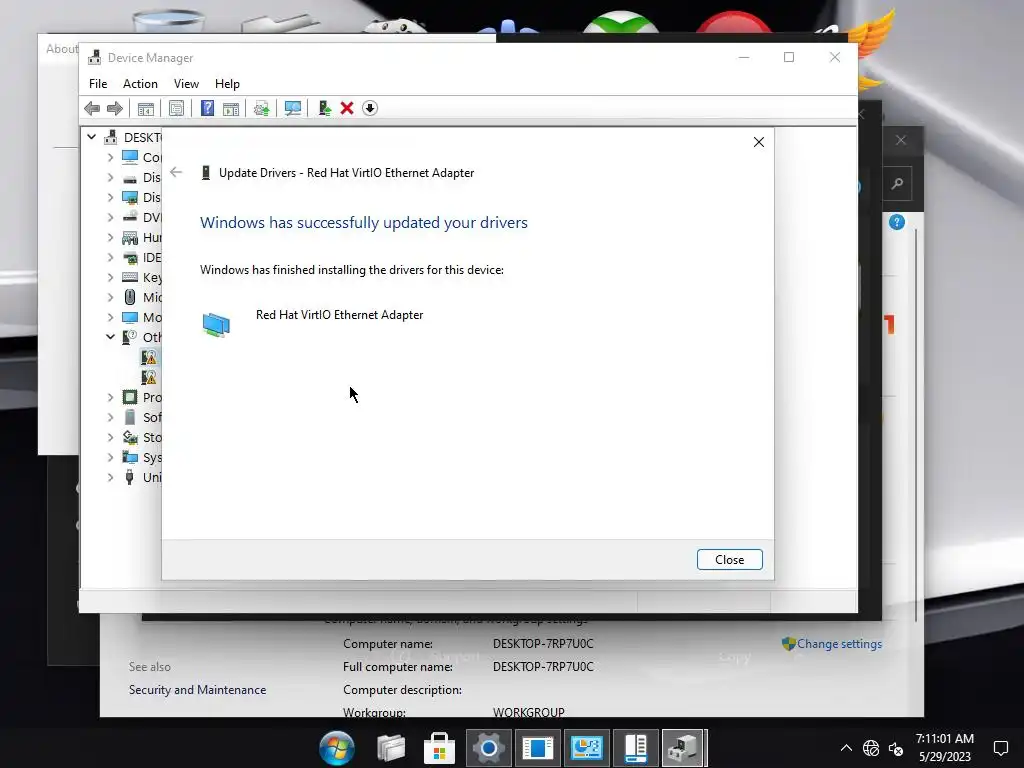Click the Human Interface Devices tree icon

[x=130, y=237]
